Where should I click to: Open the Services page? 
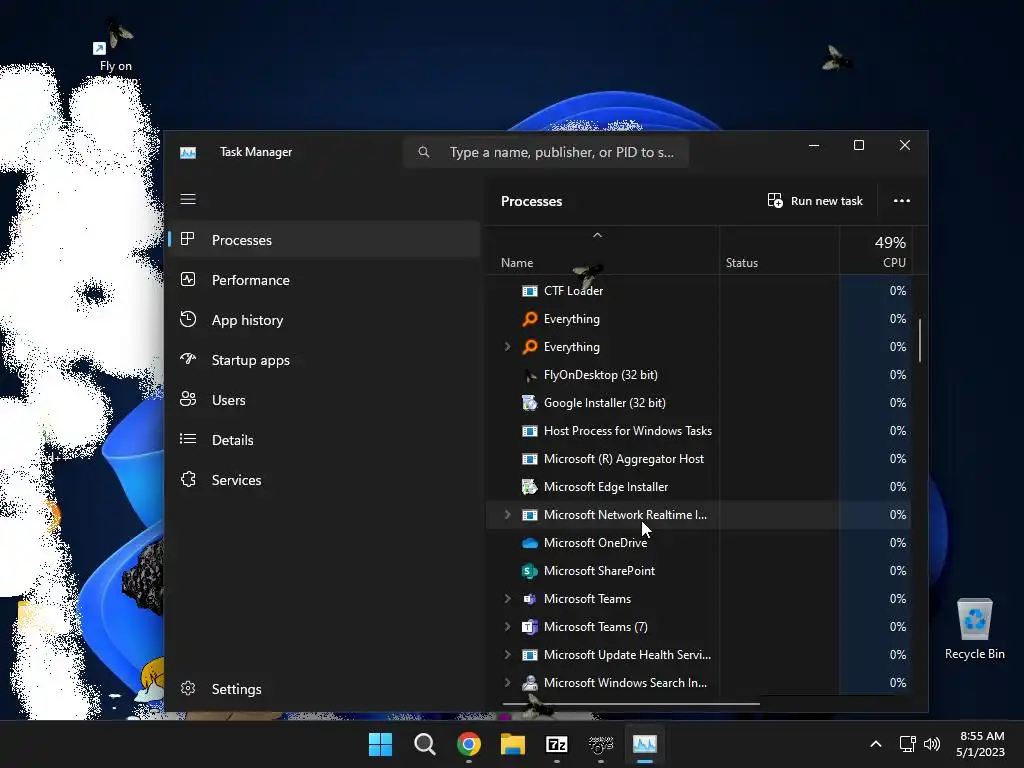(x=325, y=480)
